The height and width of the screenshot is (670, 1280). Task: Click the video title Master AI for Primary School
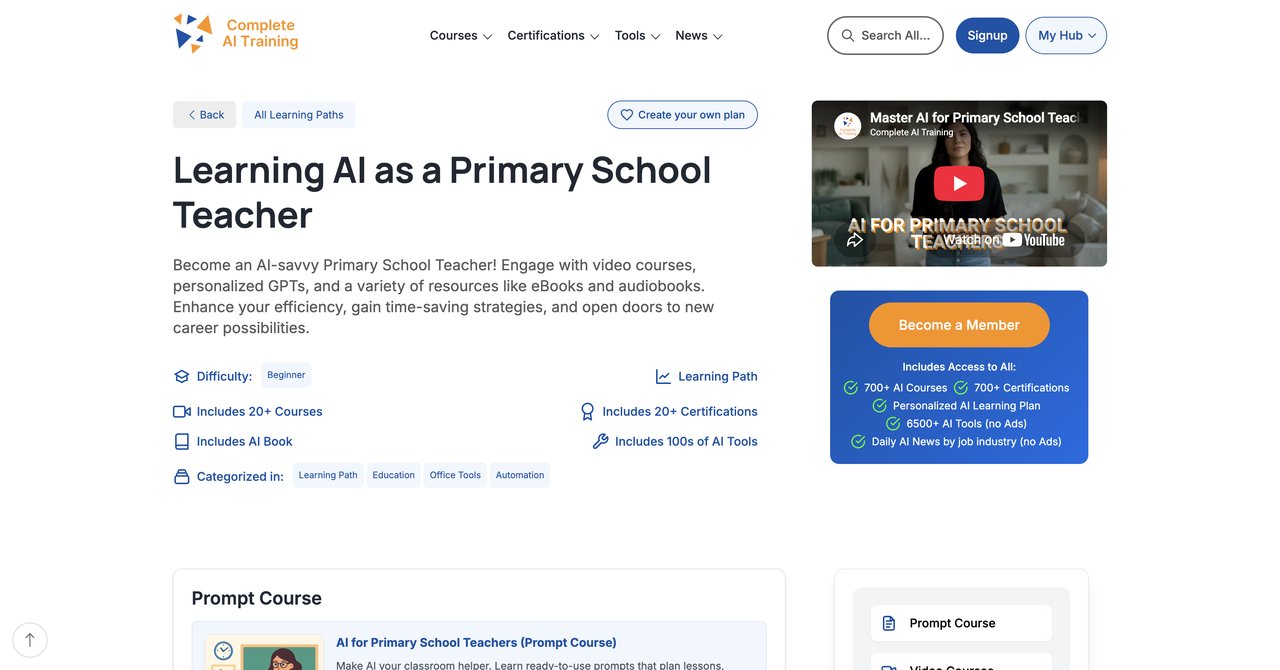pyautogui.click(x=973, y=118)
